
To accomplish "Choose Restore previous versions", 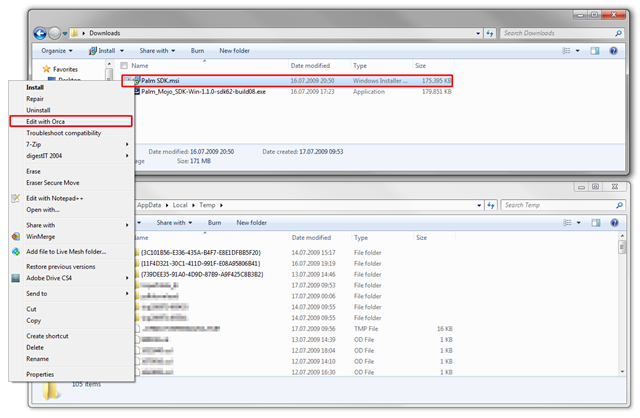I will [x=71, y=267].
